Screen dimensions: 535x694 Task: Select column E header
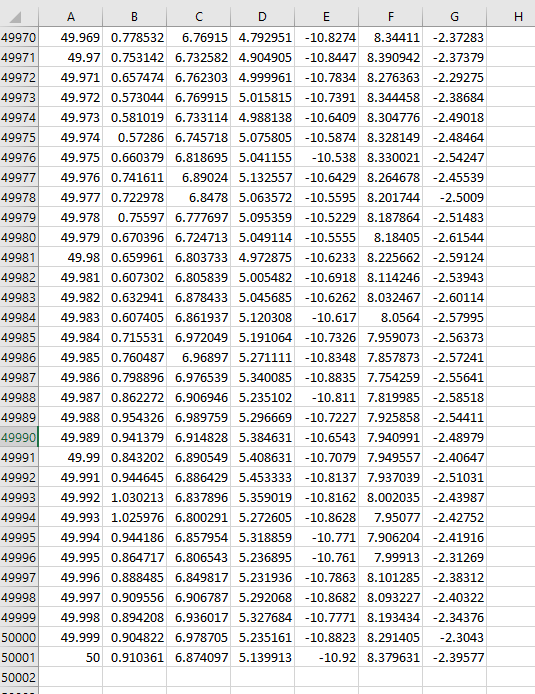[327, 17]
